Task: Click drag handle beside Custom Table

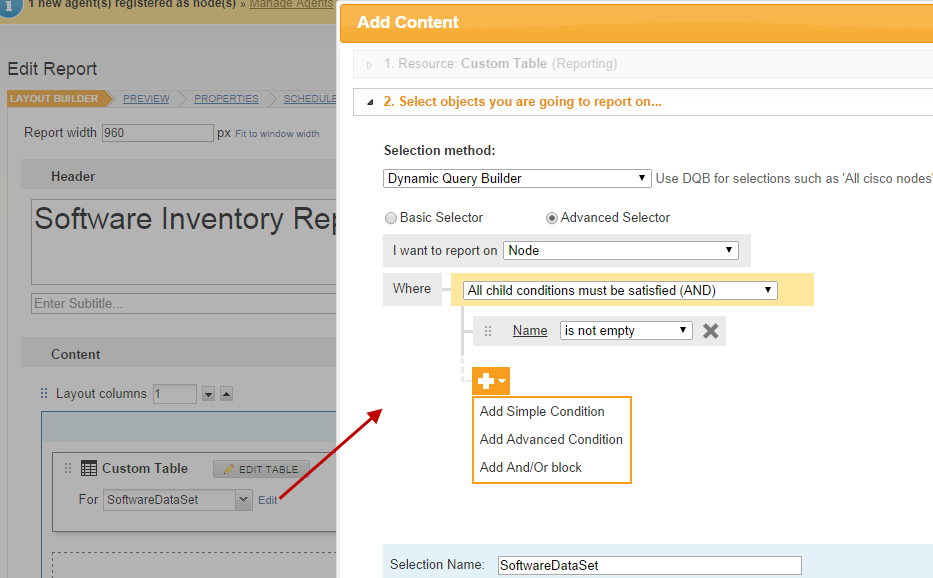Action: tap(68, 468)
